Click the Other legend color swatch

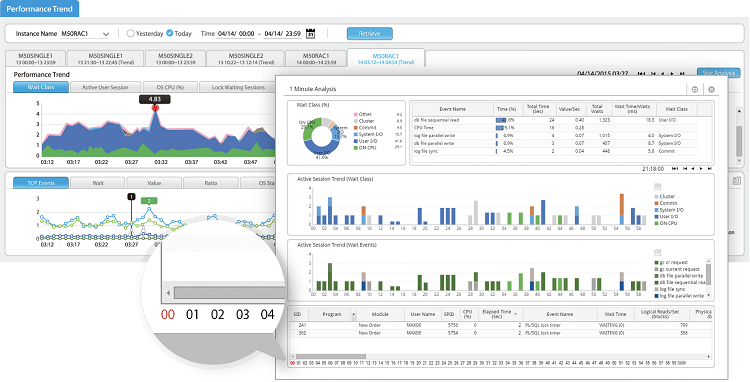tap(355, 115)
